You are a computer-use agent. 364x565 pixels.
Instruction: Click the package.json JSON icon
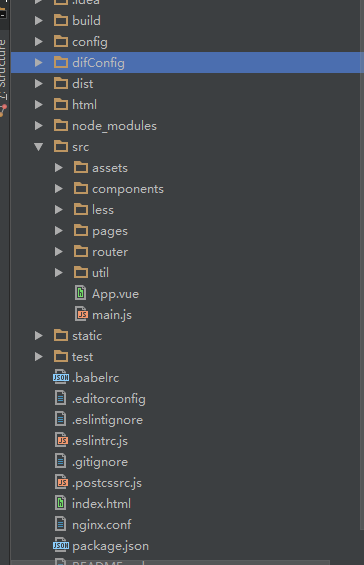click(61, 545)
